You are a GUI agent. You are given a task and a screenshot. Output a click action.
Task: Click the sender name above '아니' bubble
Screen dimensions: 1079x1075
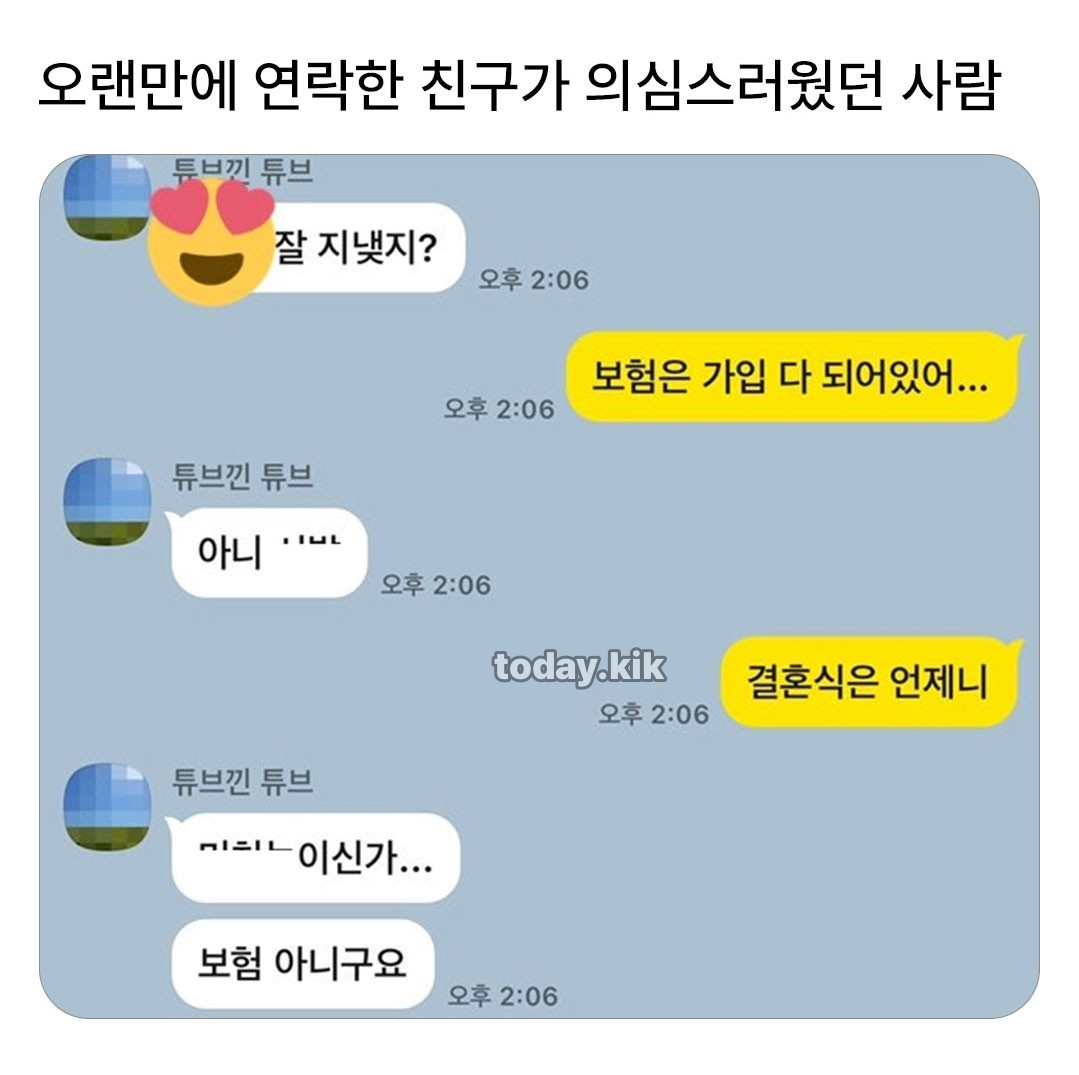pos(242,477)
